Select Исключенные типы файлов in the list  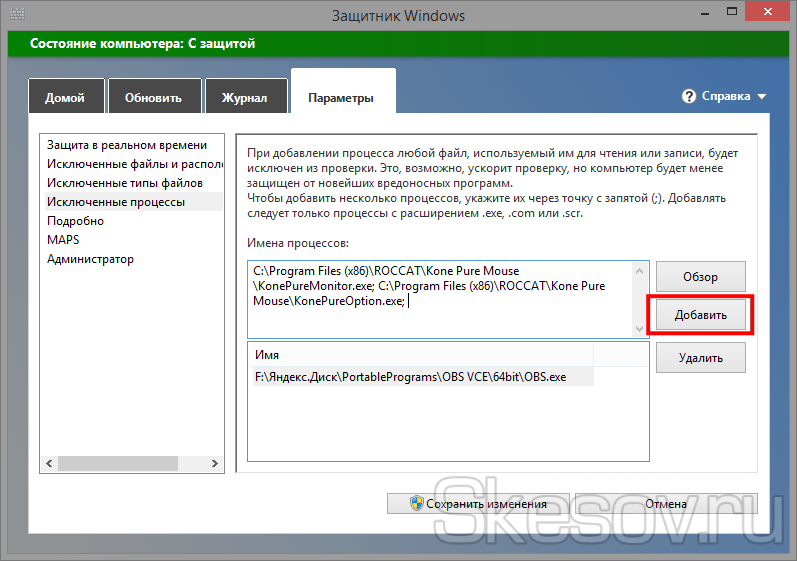125,183
